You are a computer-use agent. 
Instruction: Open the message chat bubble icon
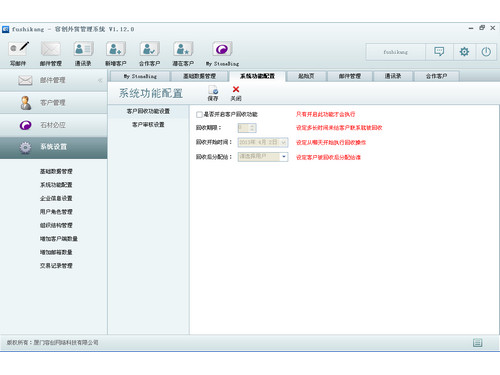[439, 52]
